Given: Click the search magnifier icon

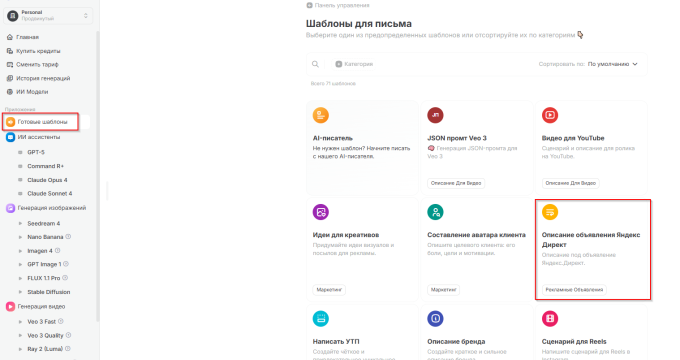Looking at the screenshot, I should (x=315, y=64).
